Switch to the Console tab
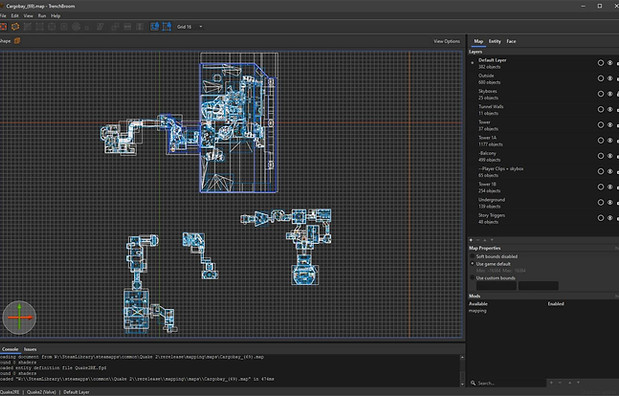The image size is (619, 396). [x=10, y=349]
